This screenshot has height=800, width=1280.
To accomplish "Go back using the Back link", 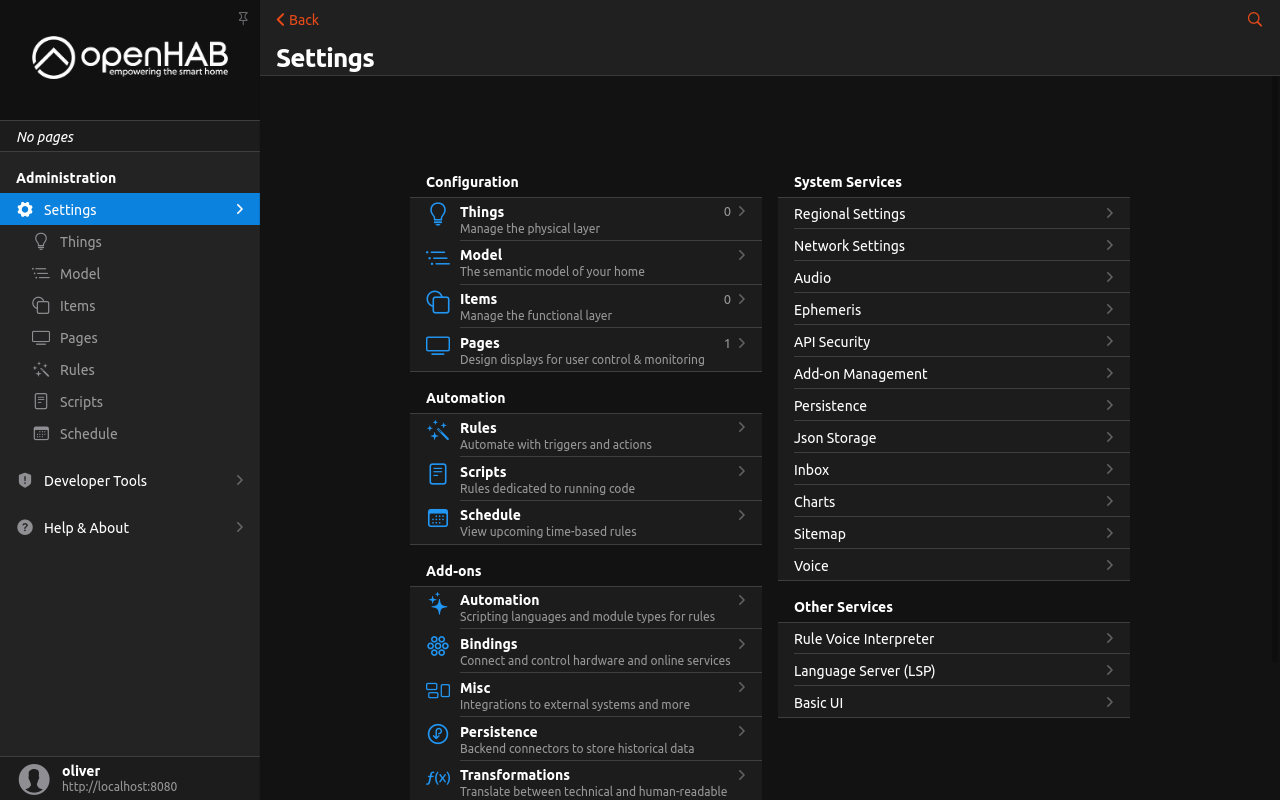I will 298,20.
